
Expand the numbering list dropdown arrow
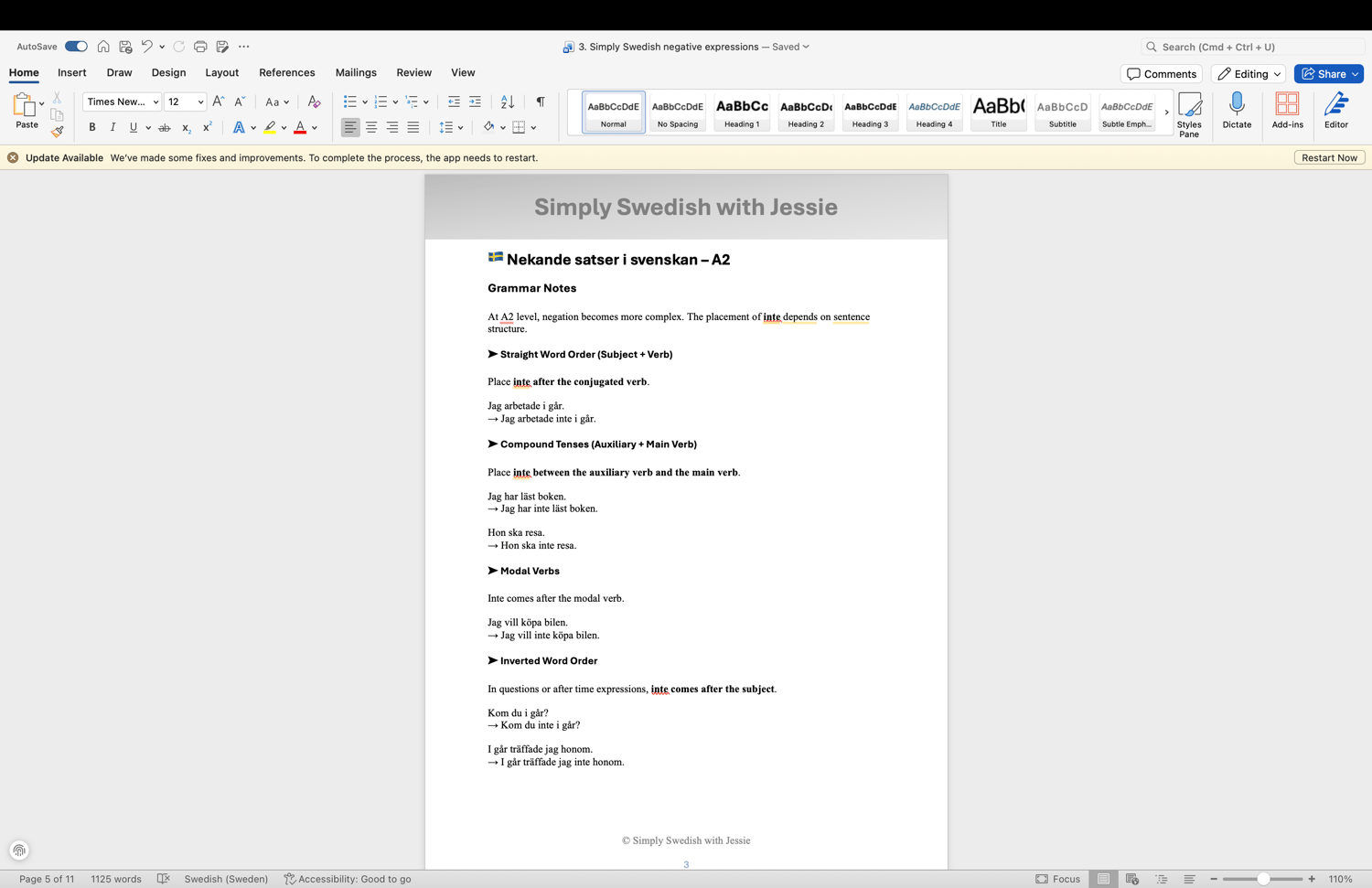pyautogui.click(x=395, y=102)
